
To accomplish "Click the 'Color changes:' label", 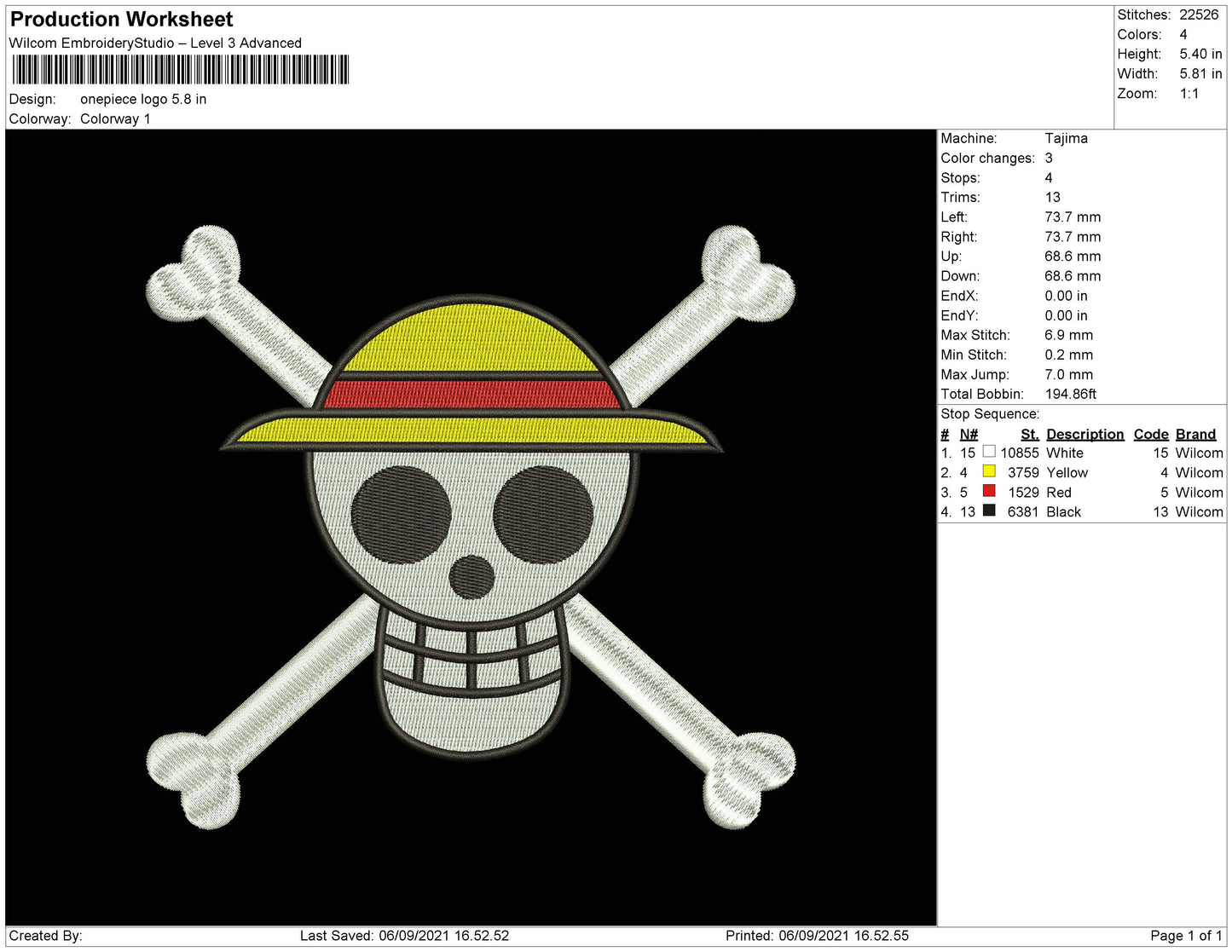I will click(987, 158).
